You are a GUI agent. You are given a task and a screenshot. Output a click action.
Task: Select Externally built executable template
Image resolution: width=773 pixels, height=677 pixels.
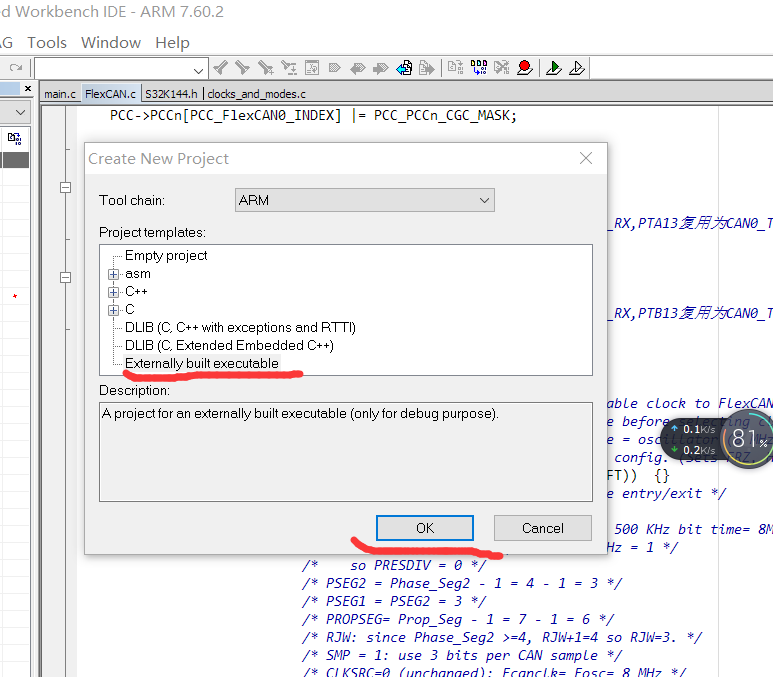point(202,363)
